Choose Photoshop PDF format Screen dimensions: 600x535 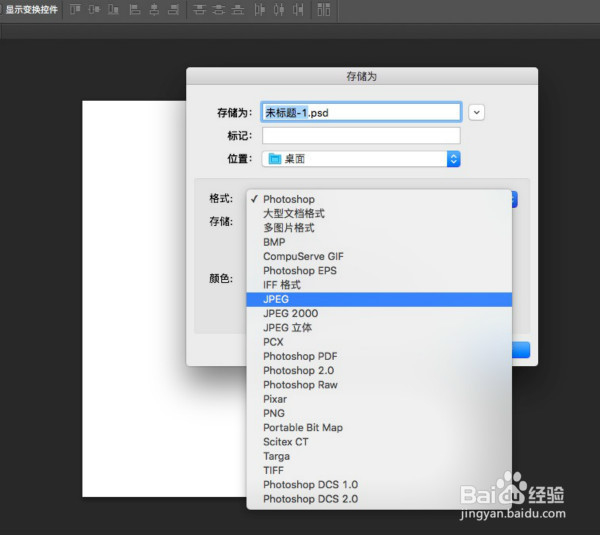[x=379, y=356]
